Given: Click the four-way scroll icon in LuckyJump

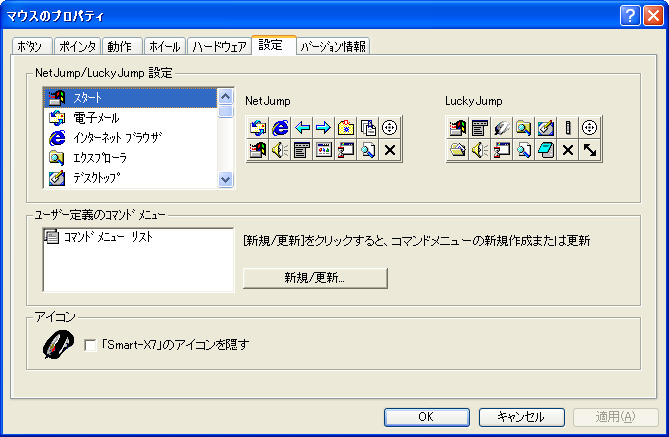Looking at the screenshot, I should (x=590, y=127).
